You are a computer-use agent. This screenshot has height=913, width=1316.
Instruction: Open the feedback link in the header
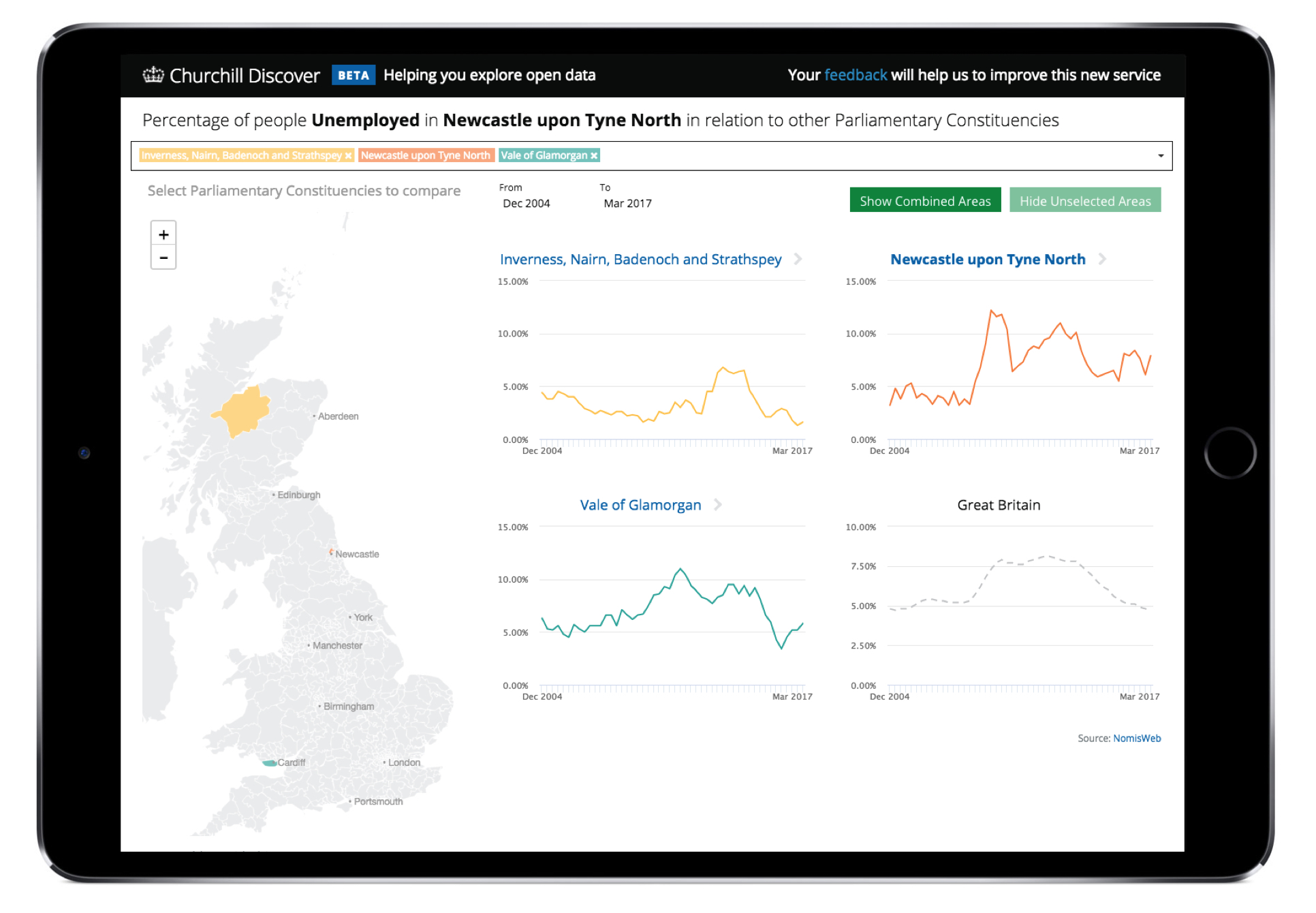[x=856, y=75]
